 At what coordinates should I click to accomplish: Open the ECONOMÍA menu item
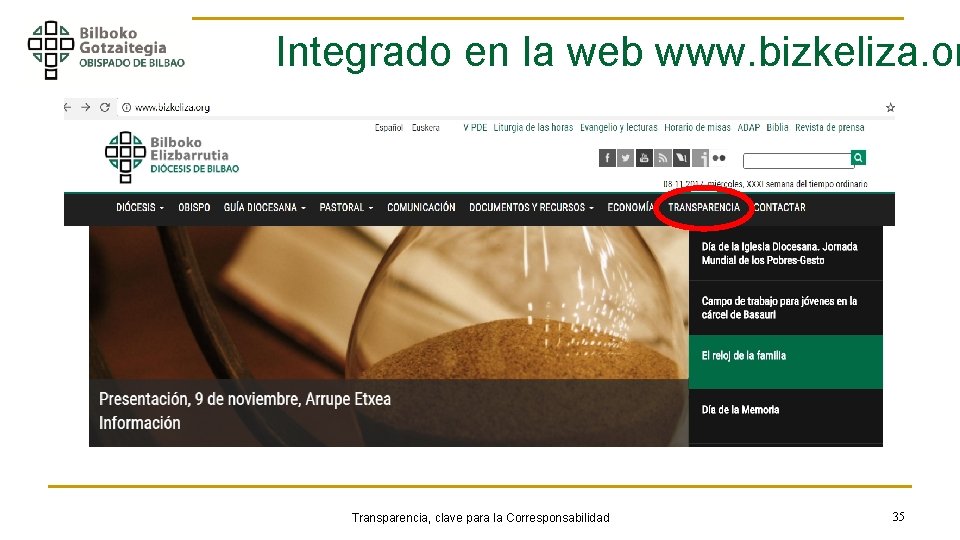click(x=630, y=208)
